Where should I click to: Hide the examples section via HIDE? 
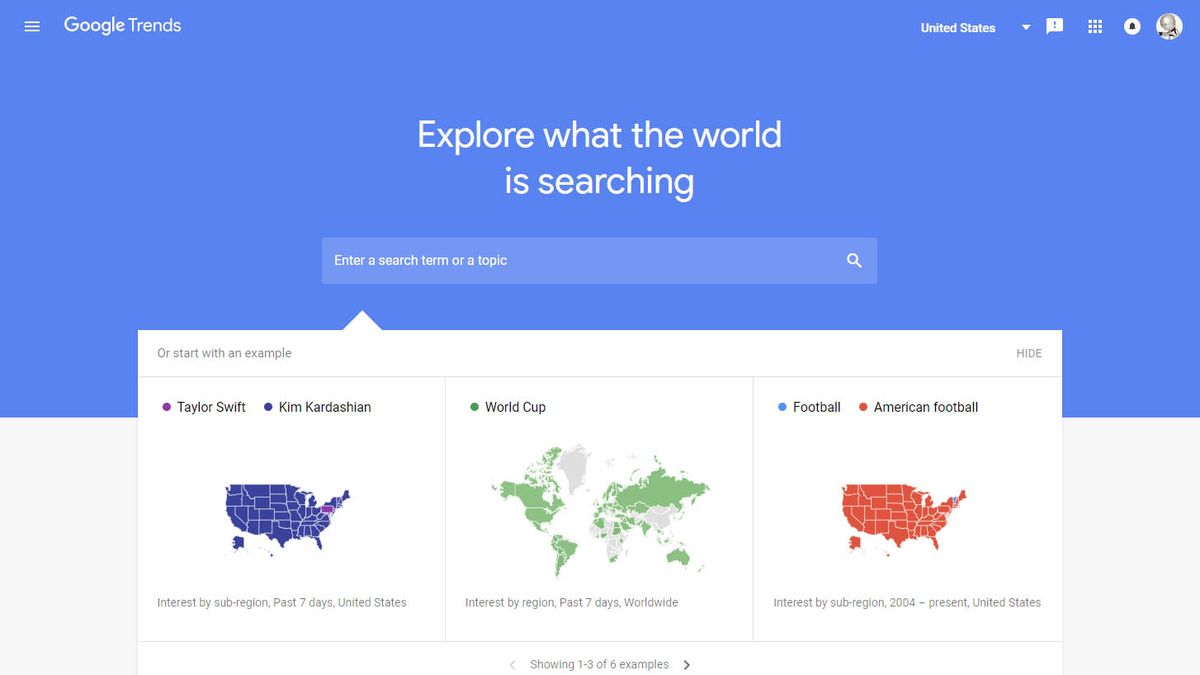[1029, 353]
